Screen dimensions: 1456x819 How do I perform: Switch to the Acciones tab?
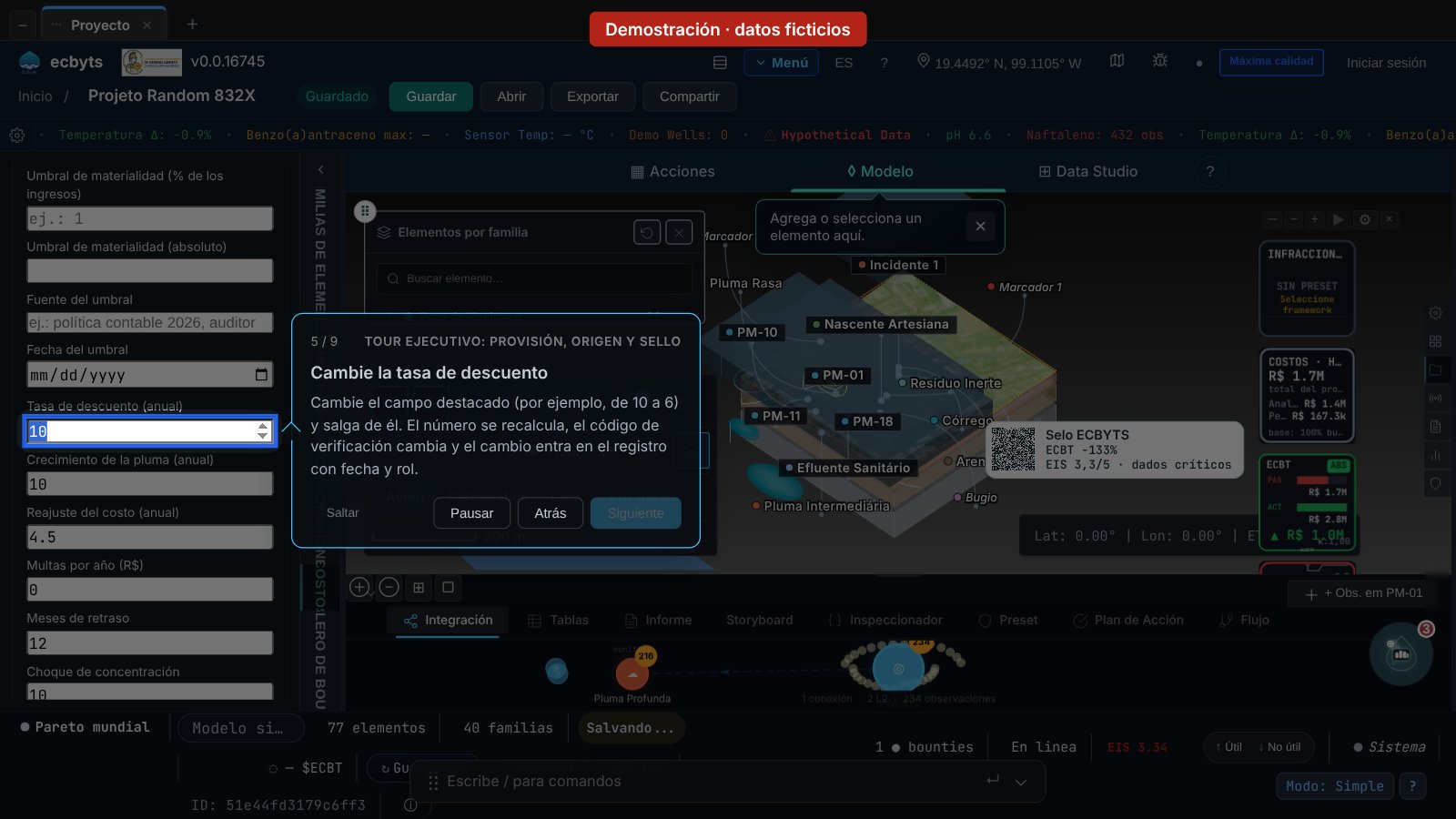click(x=672, y=171)
